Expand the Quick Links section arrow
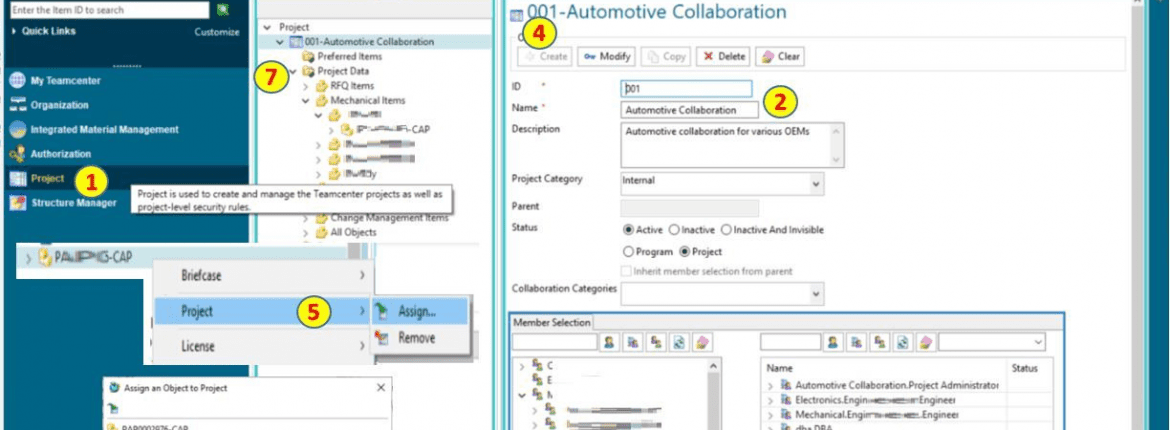Viewport: 1170px width, 430px height. pyautogui.click(x=15, y=31)
